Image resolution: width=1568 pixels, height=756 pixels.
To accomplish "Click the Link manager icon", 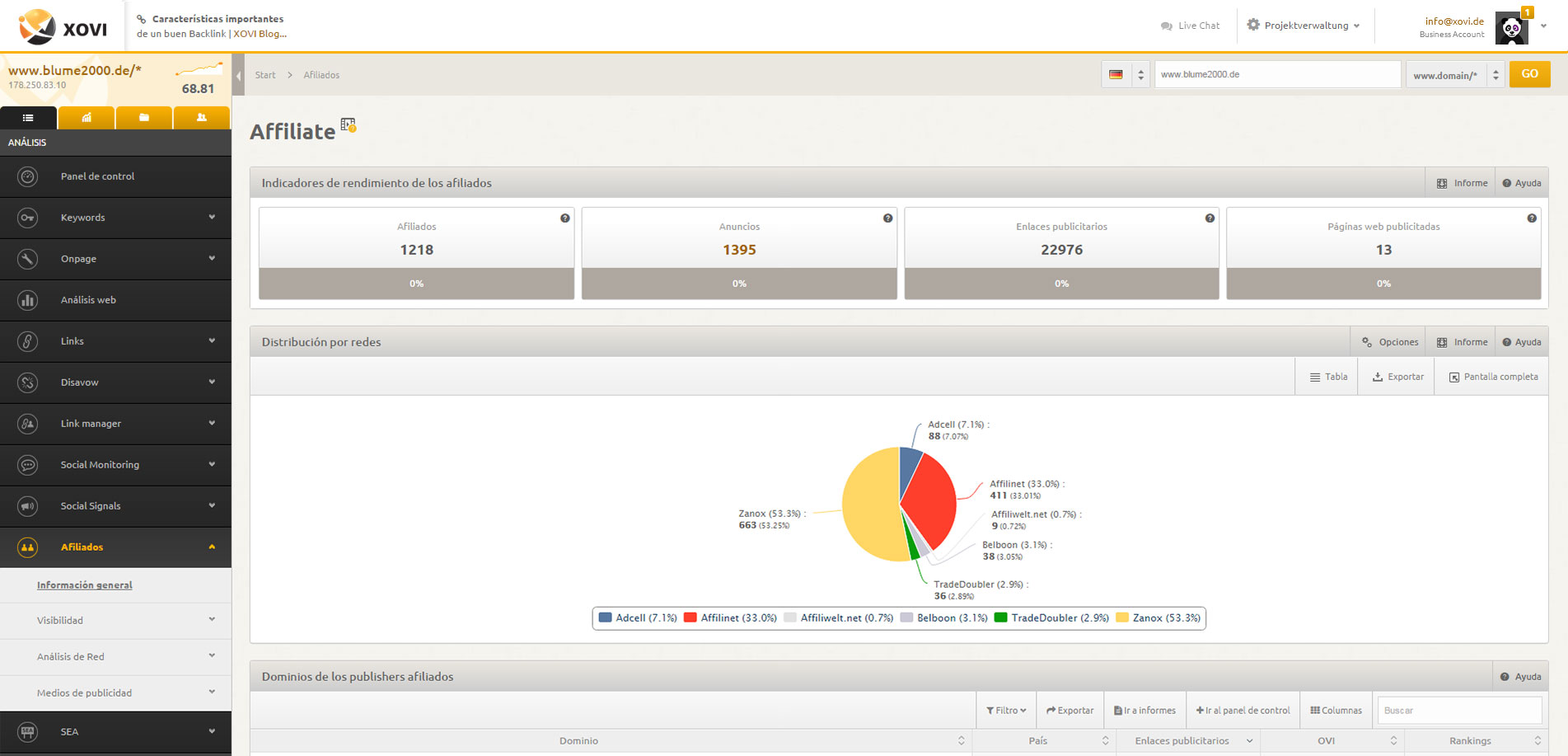I will (28, 424).
